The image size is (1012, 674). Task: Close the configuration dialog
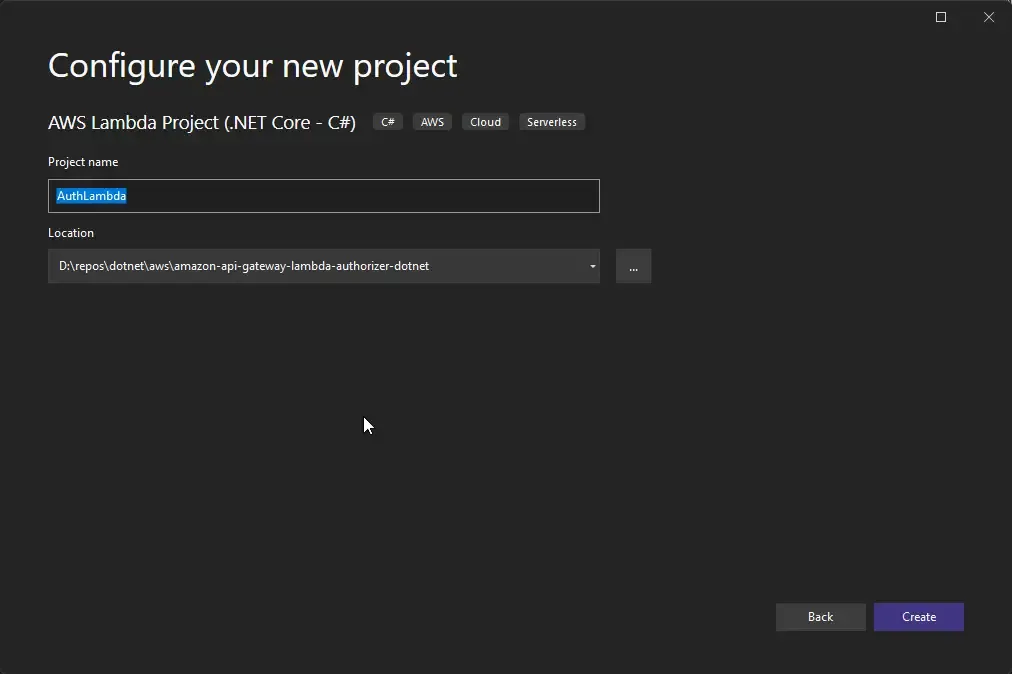point(989,17)
